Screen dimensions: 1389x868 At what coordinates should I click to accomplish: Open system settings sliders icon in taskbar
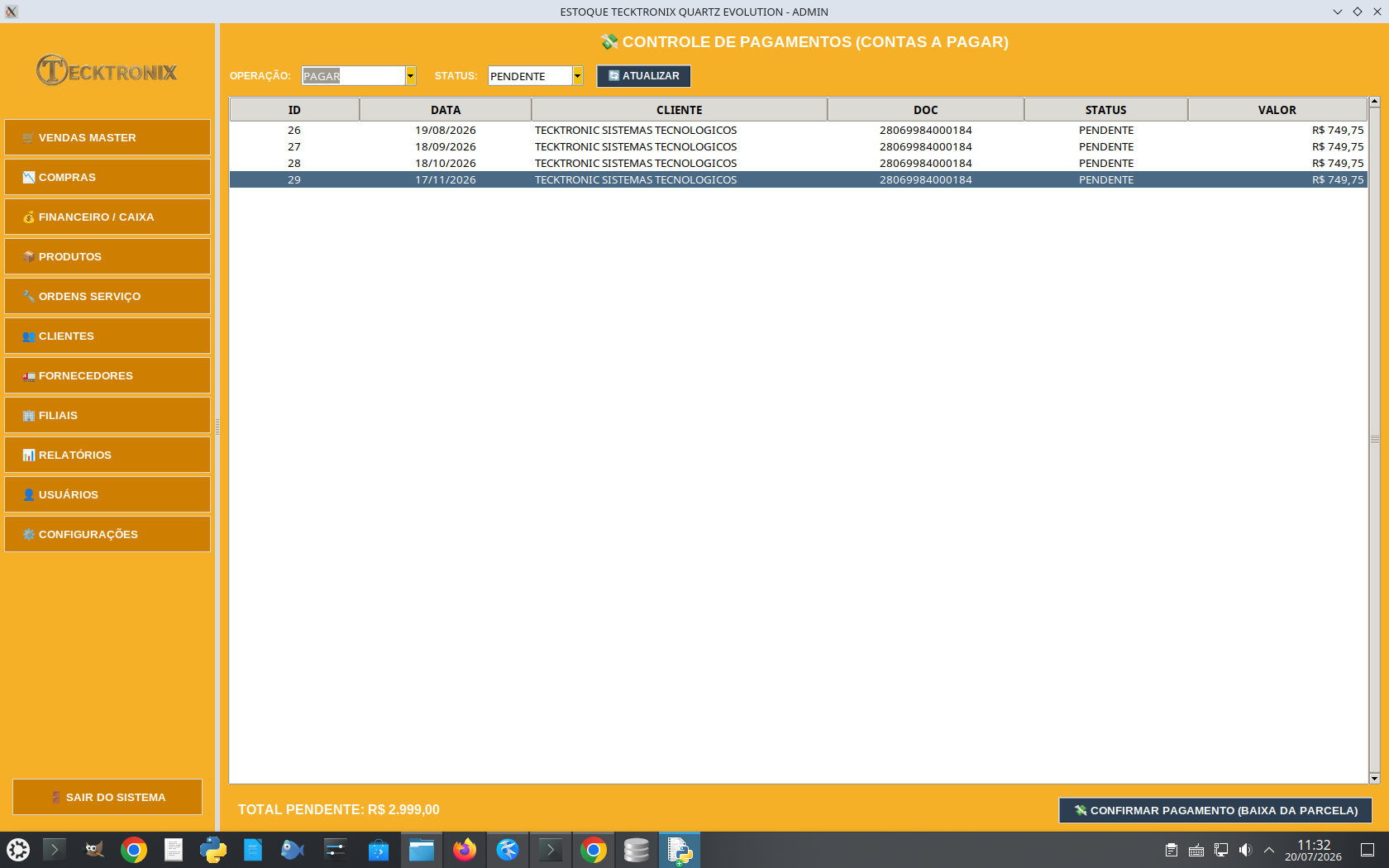(336, 850)
